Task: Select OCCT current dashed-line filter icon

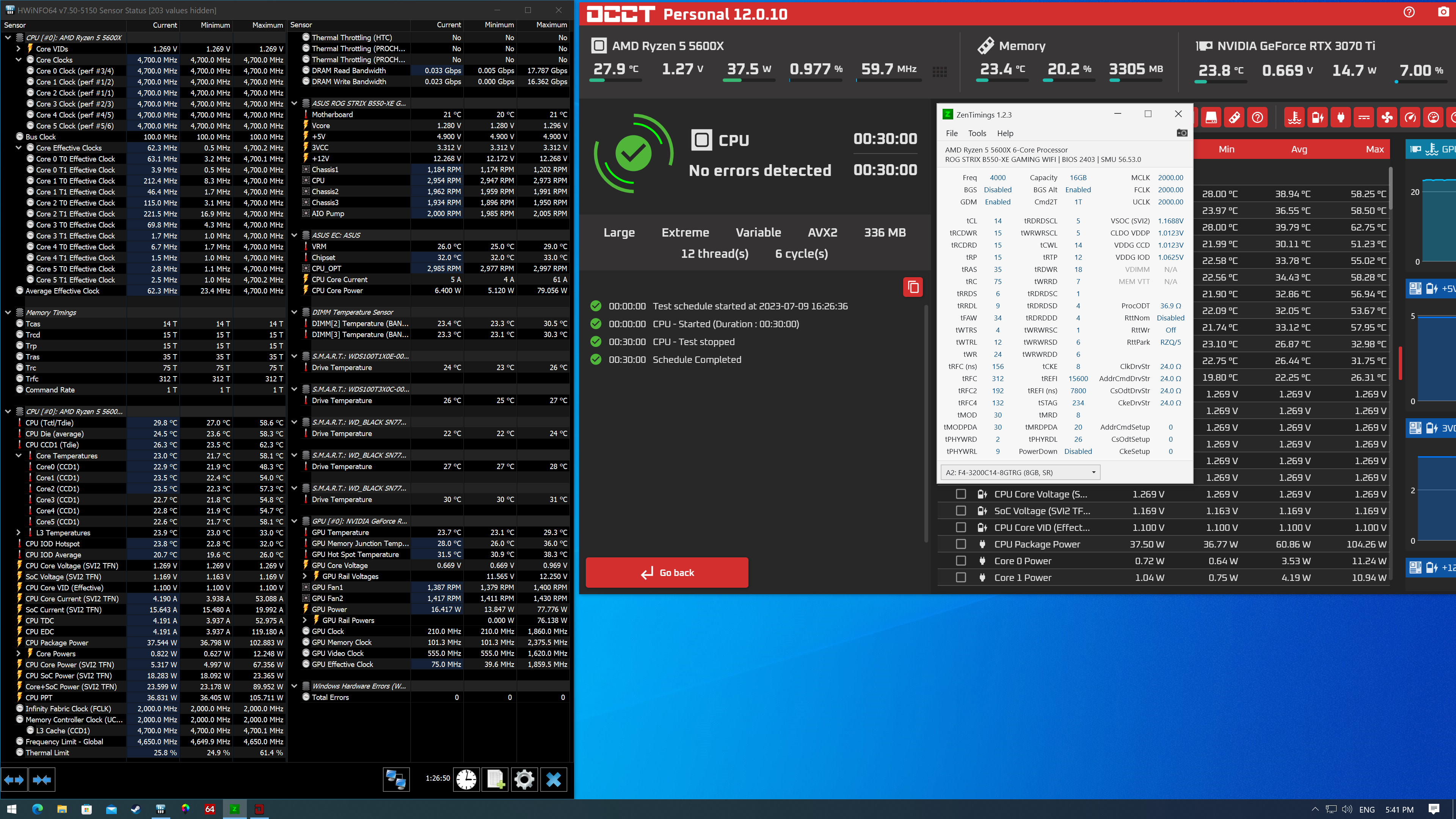Action: [1364, 118]
